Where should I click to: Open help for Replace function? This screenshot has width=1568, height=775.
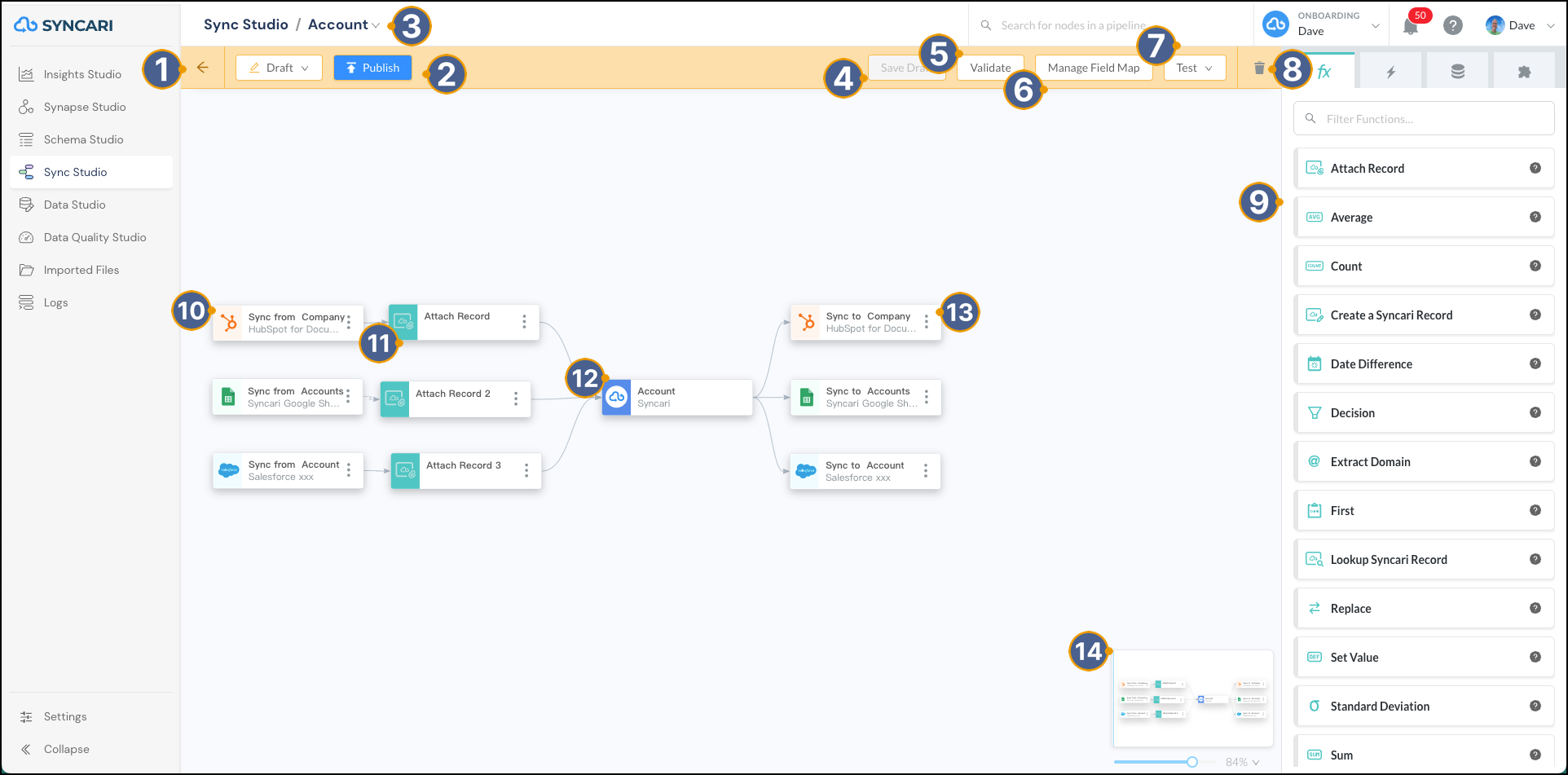click(1535, 608)
